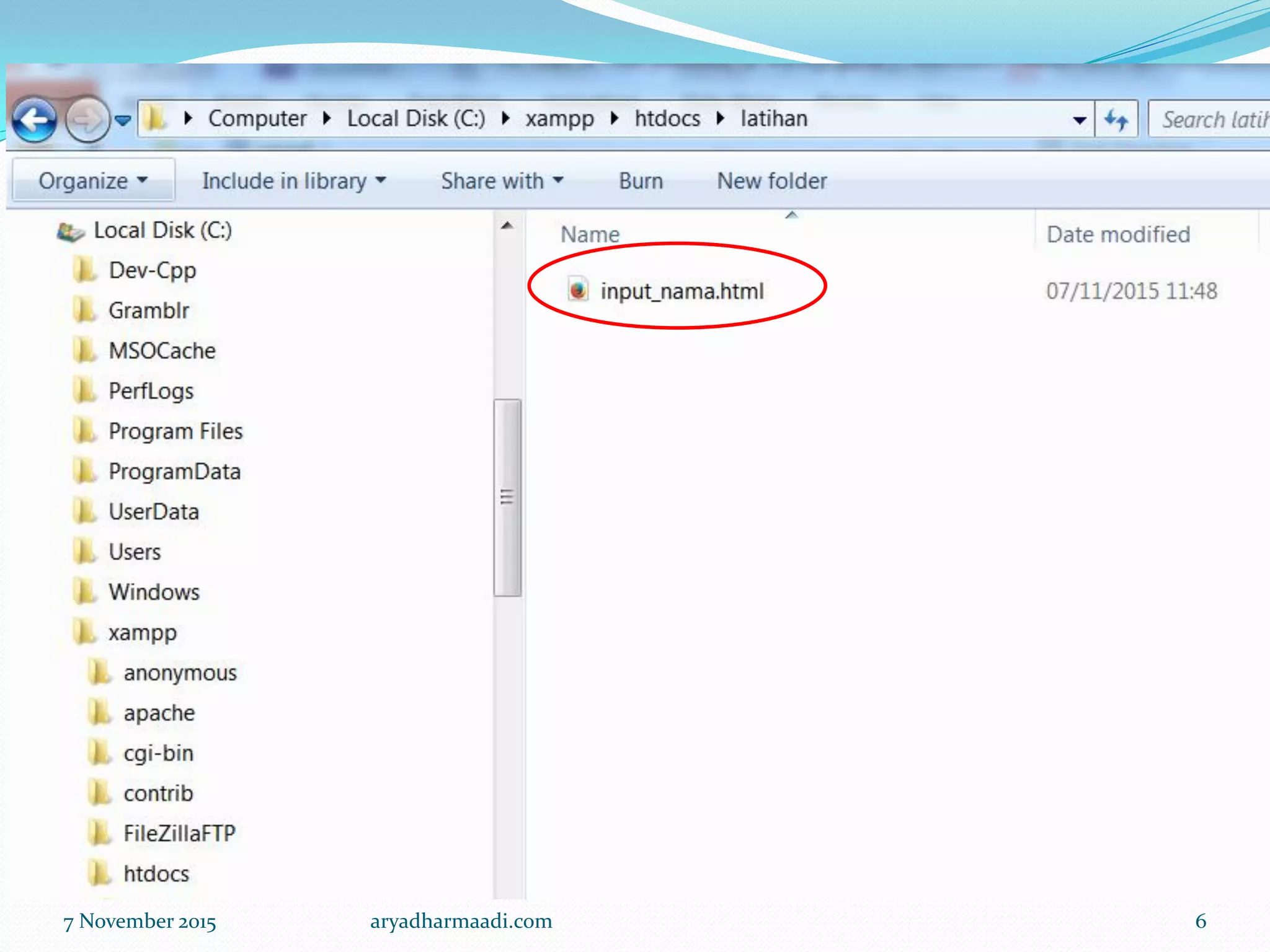
Task: Click the Burn button
Action: tap(641, 181)
